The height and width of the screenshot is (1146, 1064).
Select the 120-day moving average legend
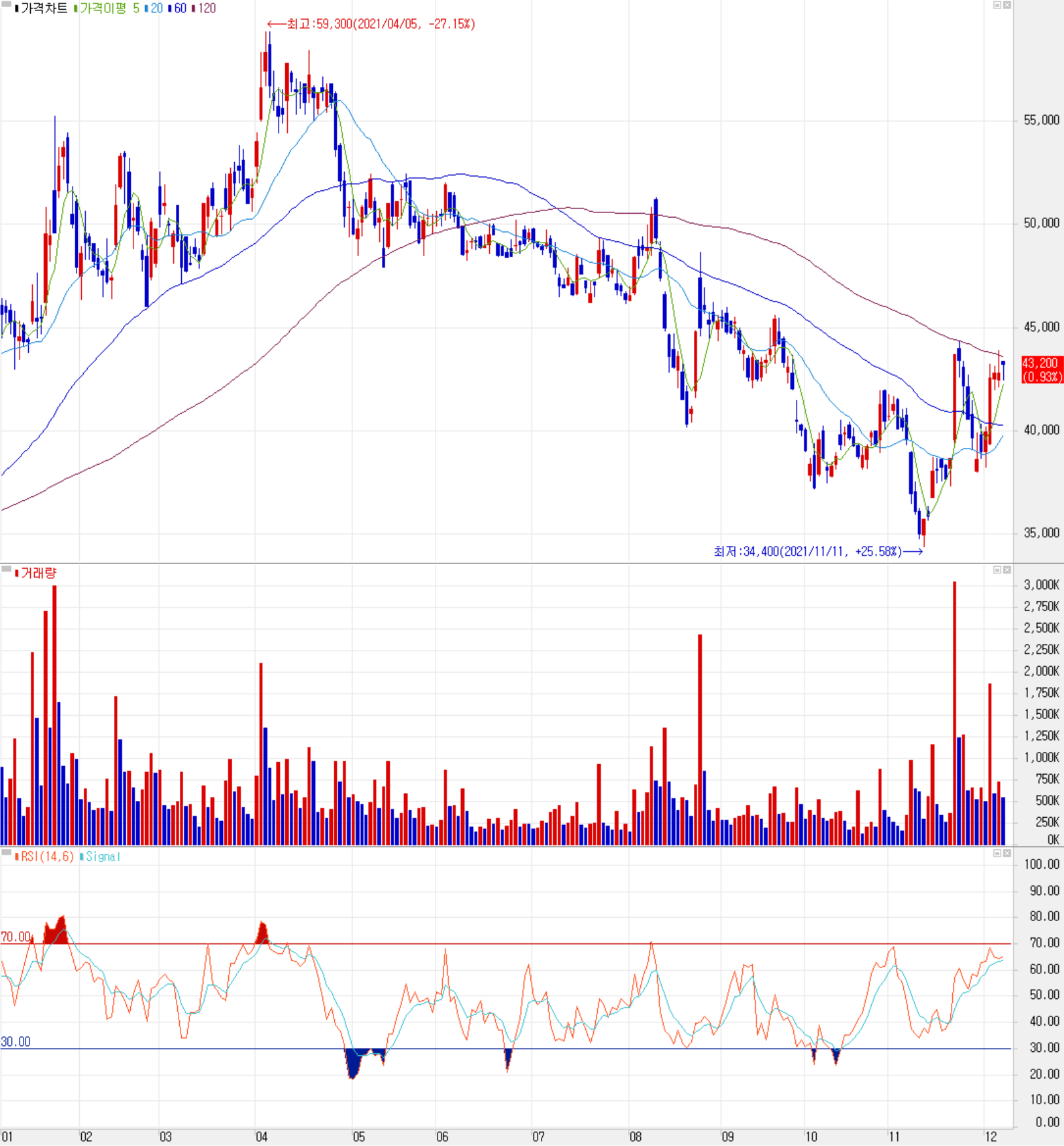pyautogui.click(x=207, y=8)
